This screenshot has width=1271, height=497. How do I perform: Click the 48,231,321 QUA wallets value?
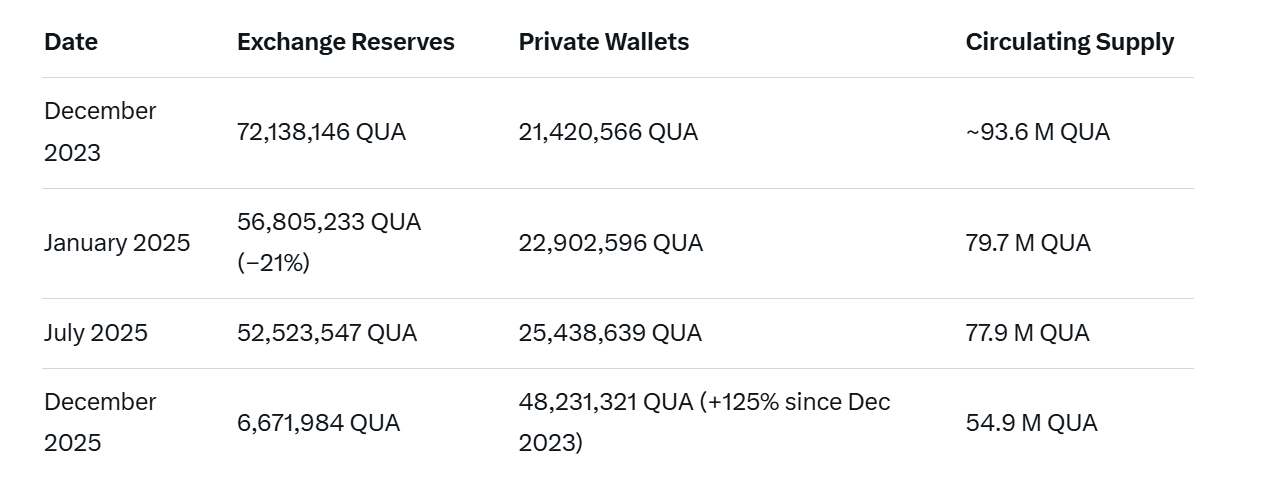click(x=605, y=402)
